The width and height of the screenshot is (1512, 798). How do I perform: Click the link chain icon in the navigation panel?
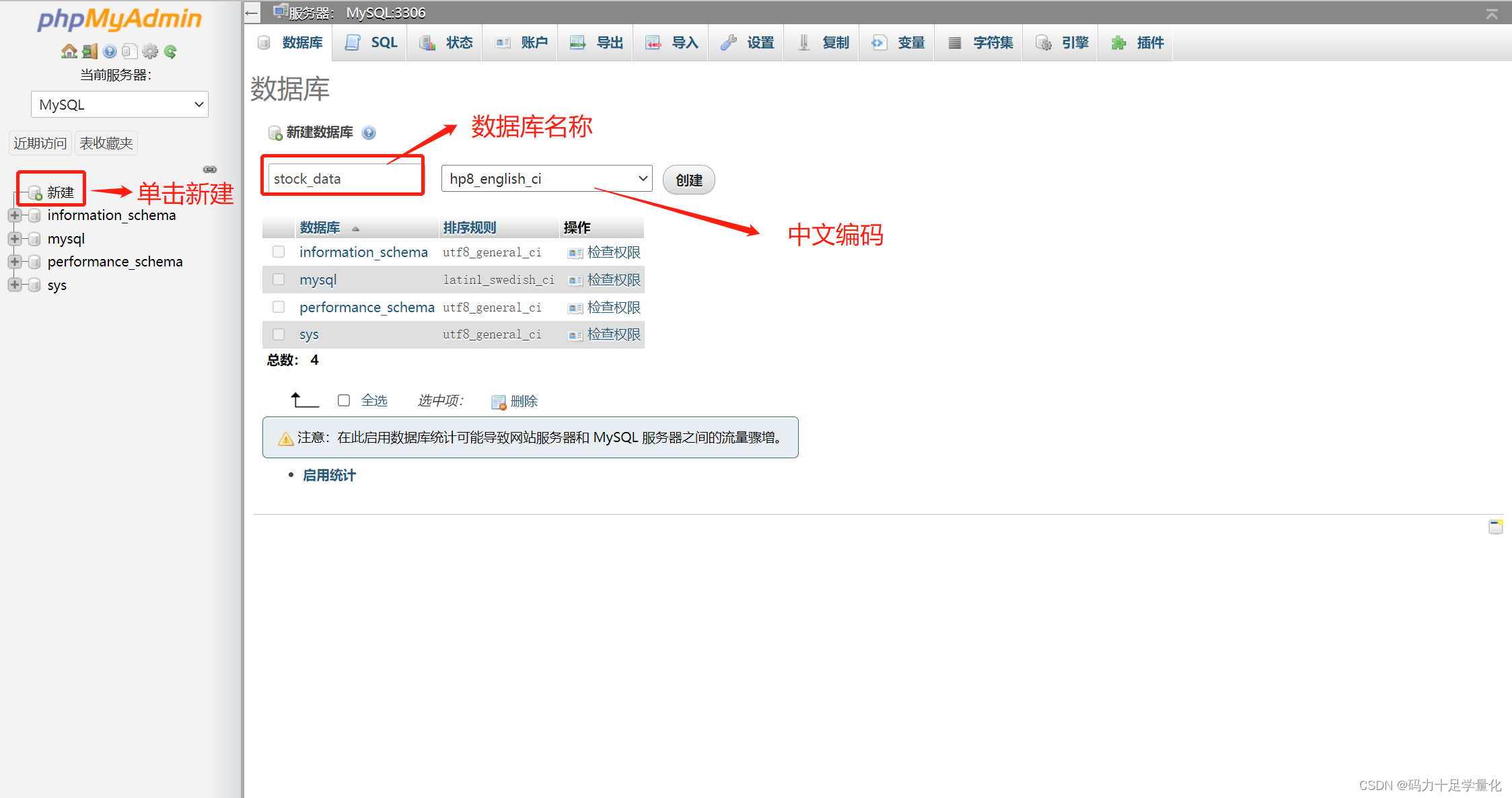tap(210, 170)
